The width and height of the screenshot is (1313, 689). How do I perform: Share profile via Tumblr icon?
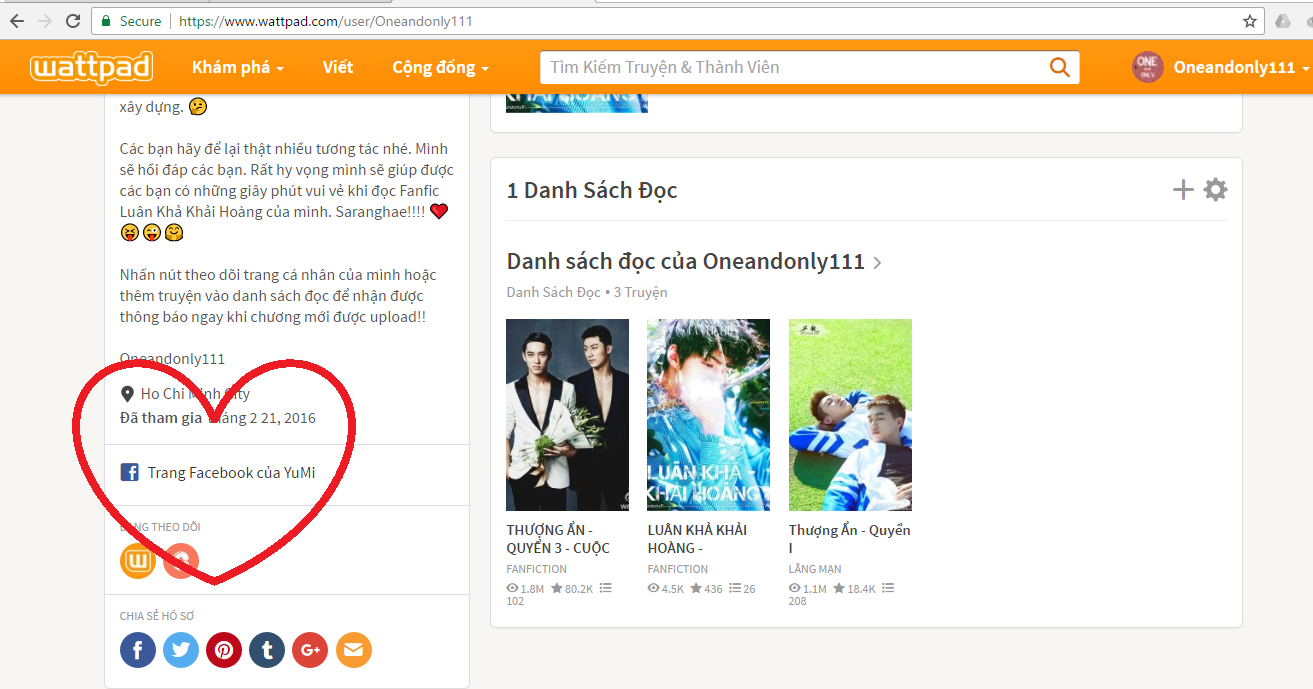267,650
